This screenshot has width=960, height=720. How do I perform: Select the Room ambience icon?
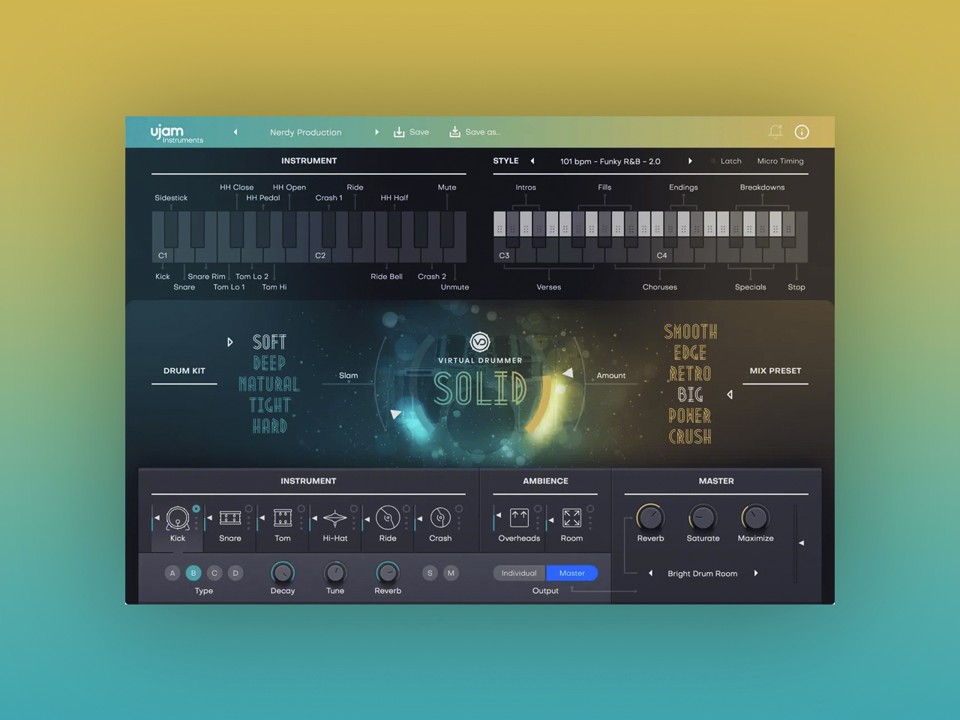coord(571,518)
